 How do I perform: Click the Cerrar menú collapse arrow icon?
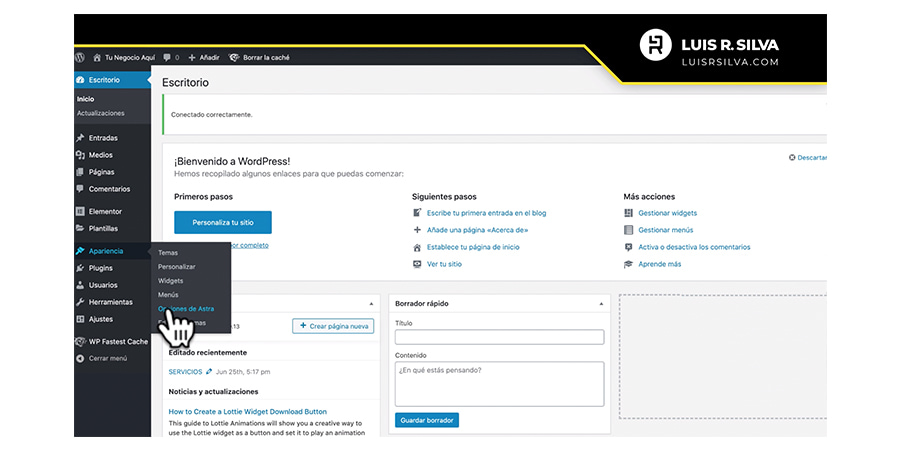80,359
